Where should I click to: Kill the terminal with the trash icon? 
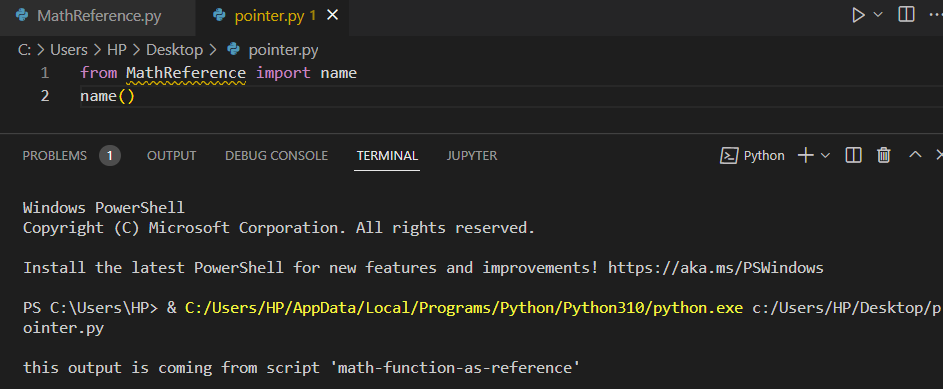[883, 156]
